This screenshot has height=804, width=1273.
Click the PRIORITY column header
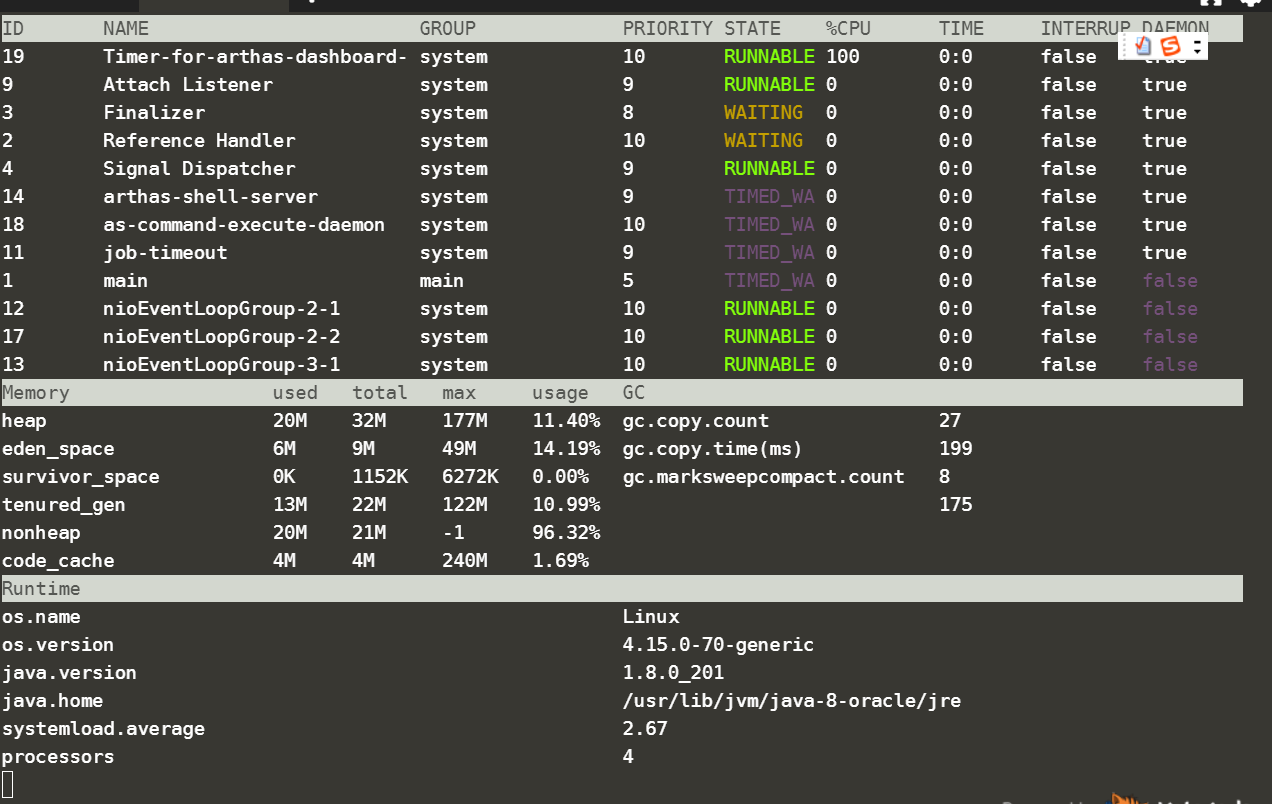click(x=667, y=29)
